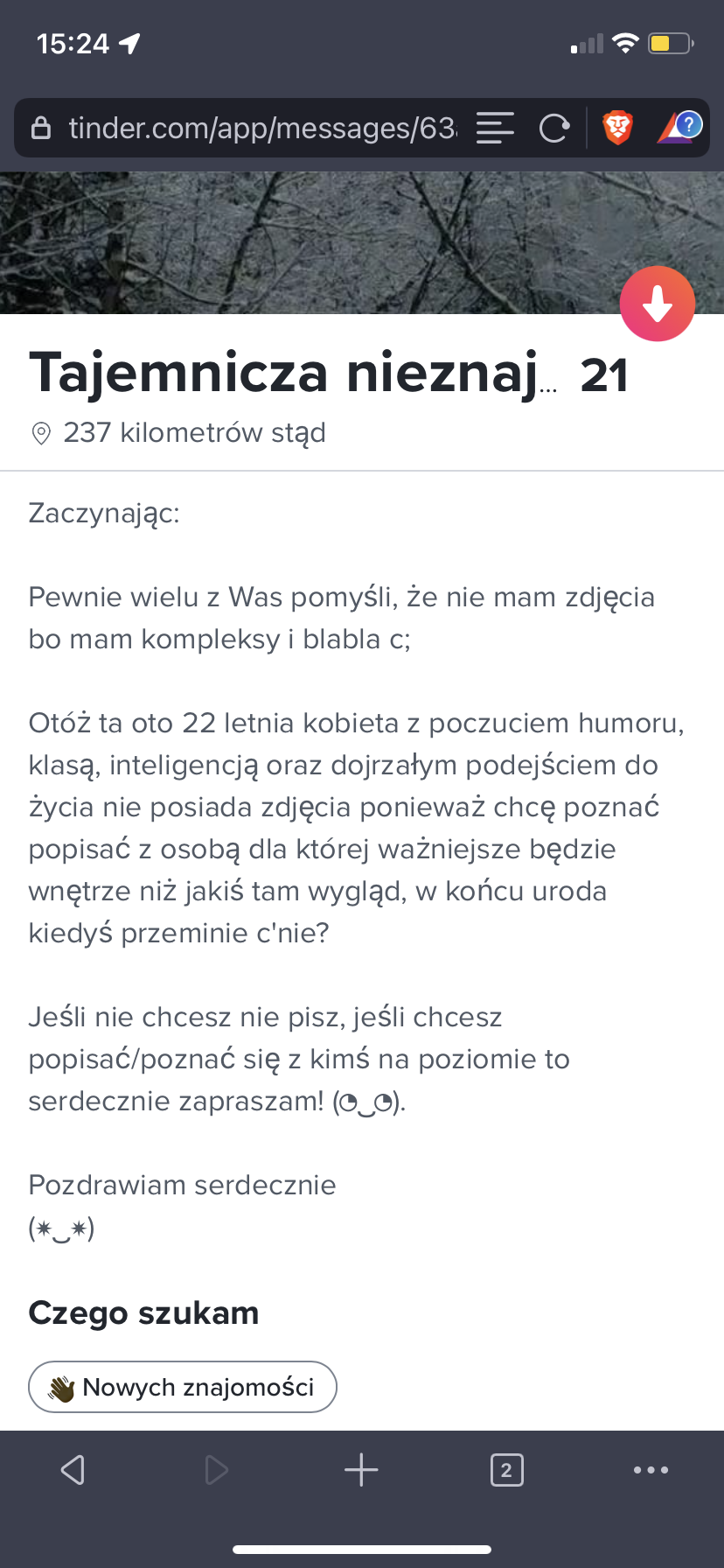The height and width of the screenshot is (1568, 724).
Task: Tap the "237 kilometrów stąd" distance text
Action: pyautogui.click(x=194, y=433)
